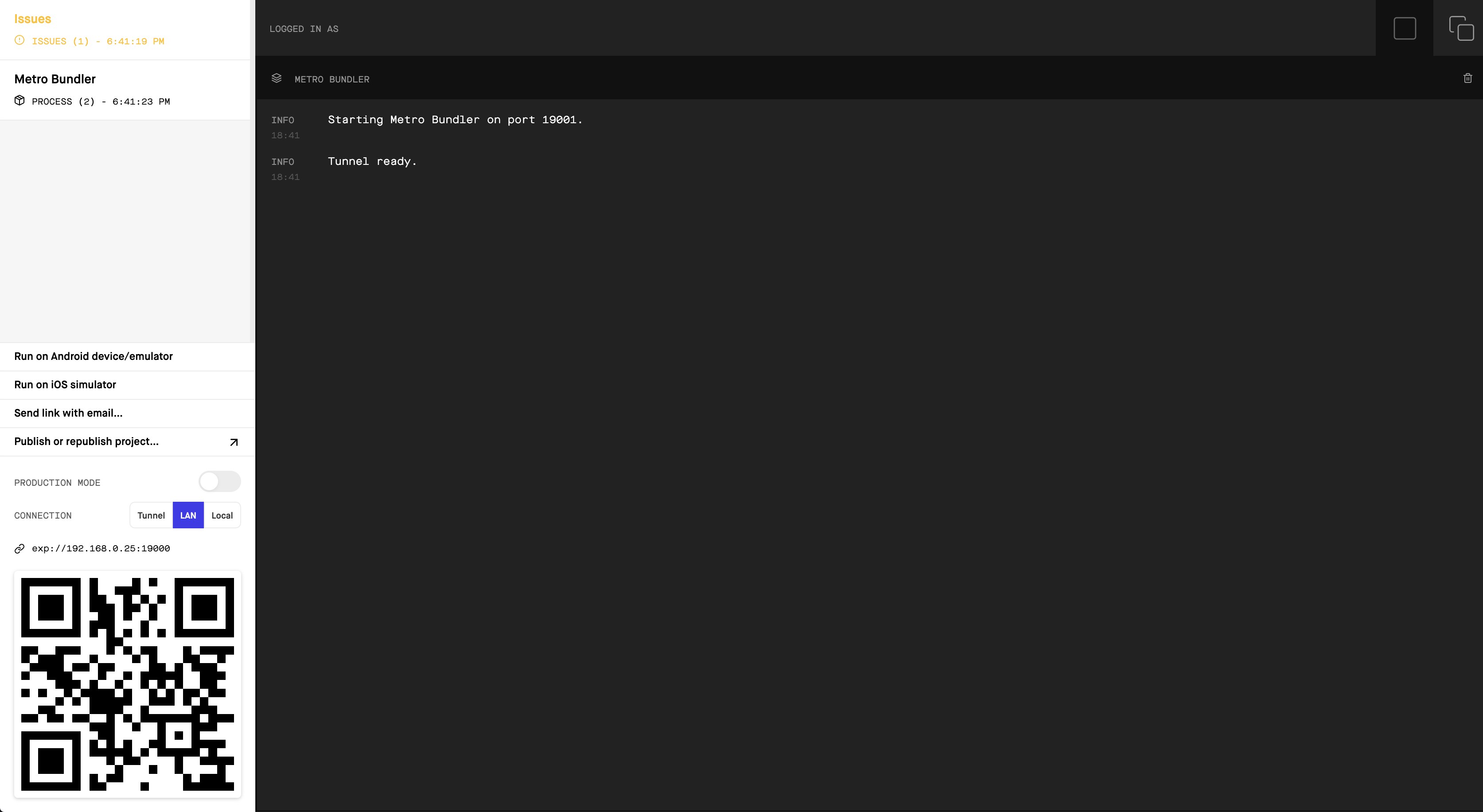Open the Issues section
The image size is (1483, 812).
point(32,19)
